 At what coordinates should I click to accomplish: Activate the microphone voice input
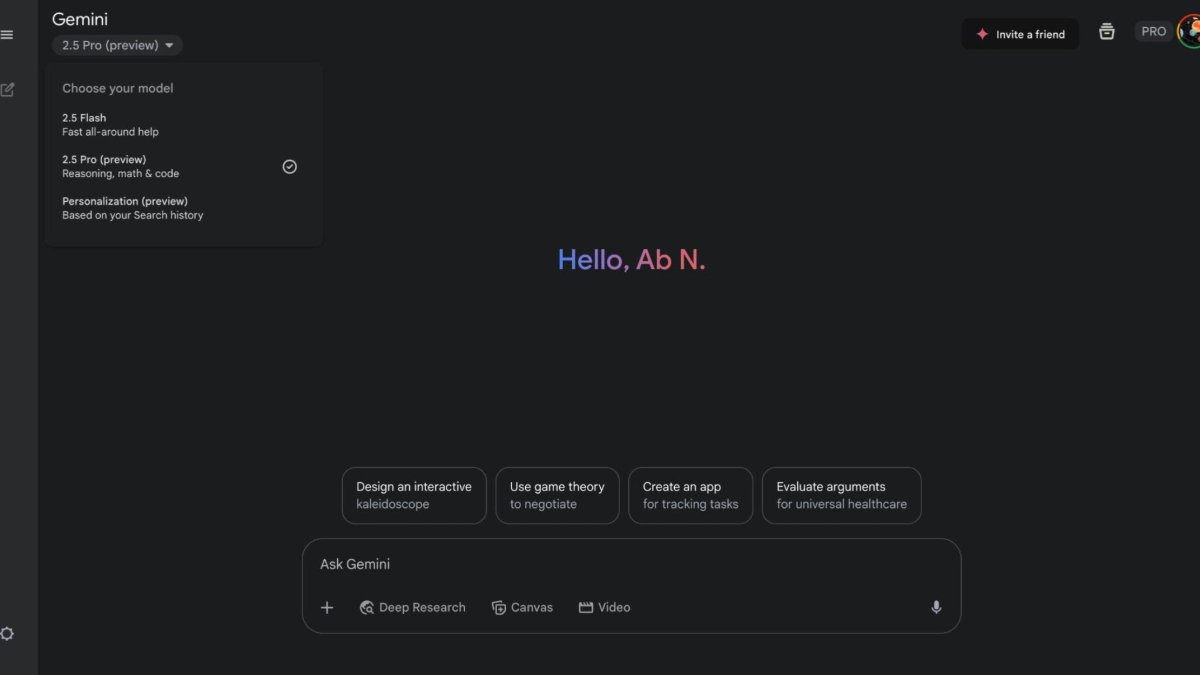coord(936,607)
